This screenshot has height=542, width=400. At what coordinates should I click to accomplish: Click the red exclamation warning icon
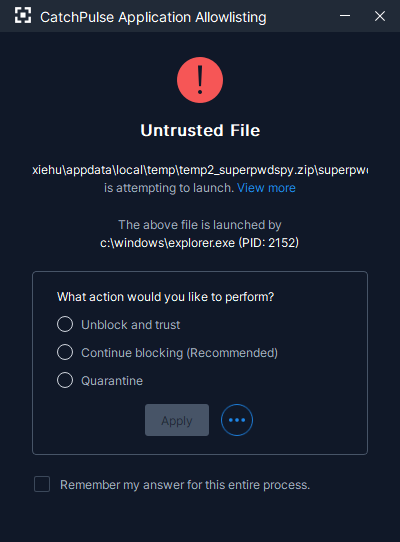tap(200, 80)
